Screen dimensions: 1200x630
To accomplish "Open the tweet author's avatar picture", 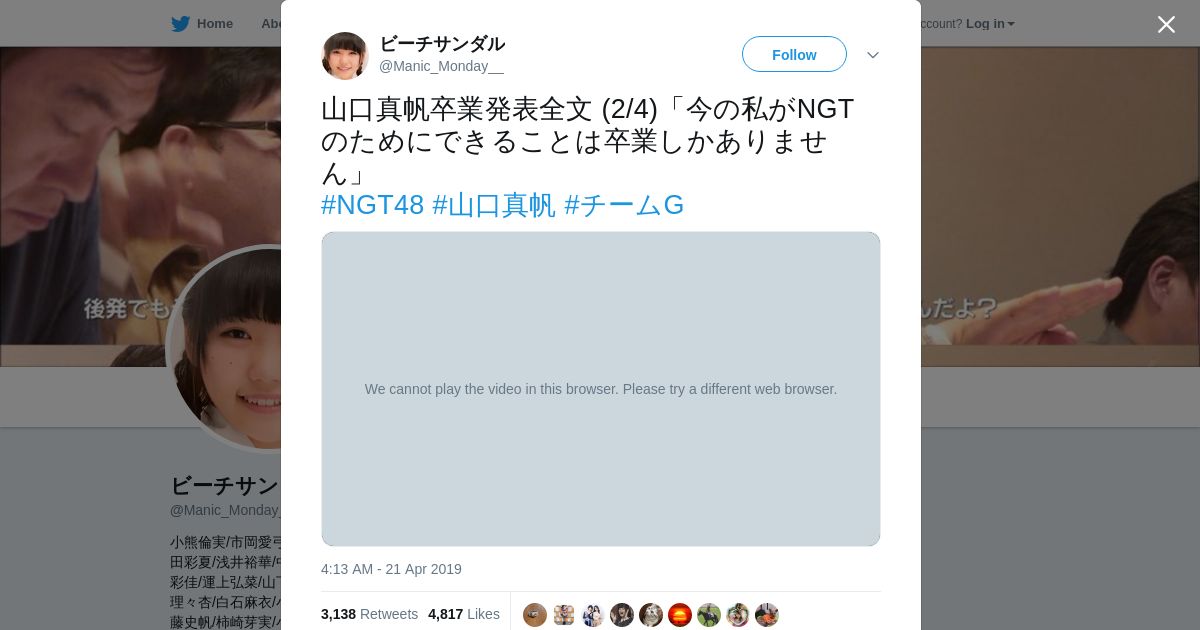I will [x=345, y=56].
